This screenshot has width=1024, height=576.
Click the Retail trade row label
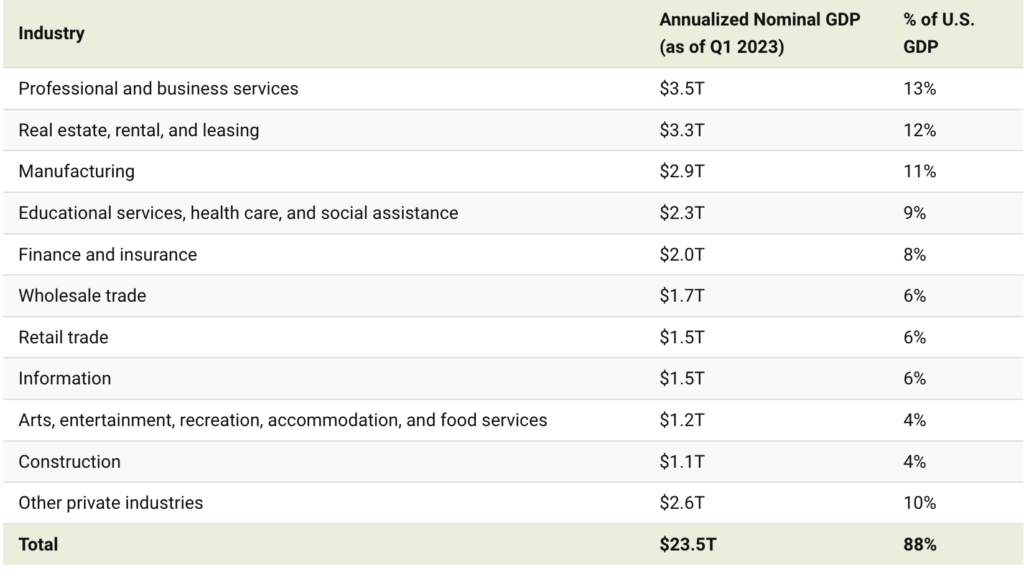pos(64,337)
